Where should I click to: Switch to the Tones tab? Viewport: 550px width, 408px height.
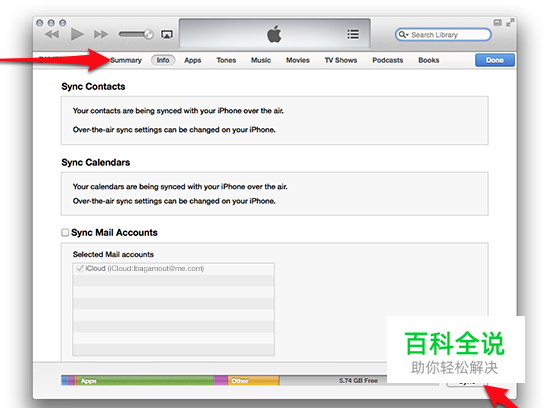coord(226,60)
